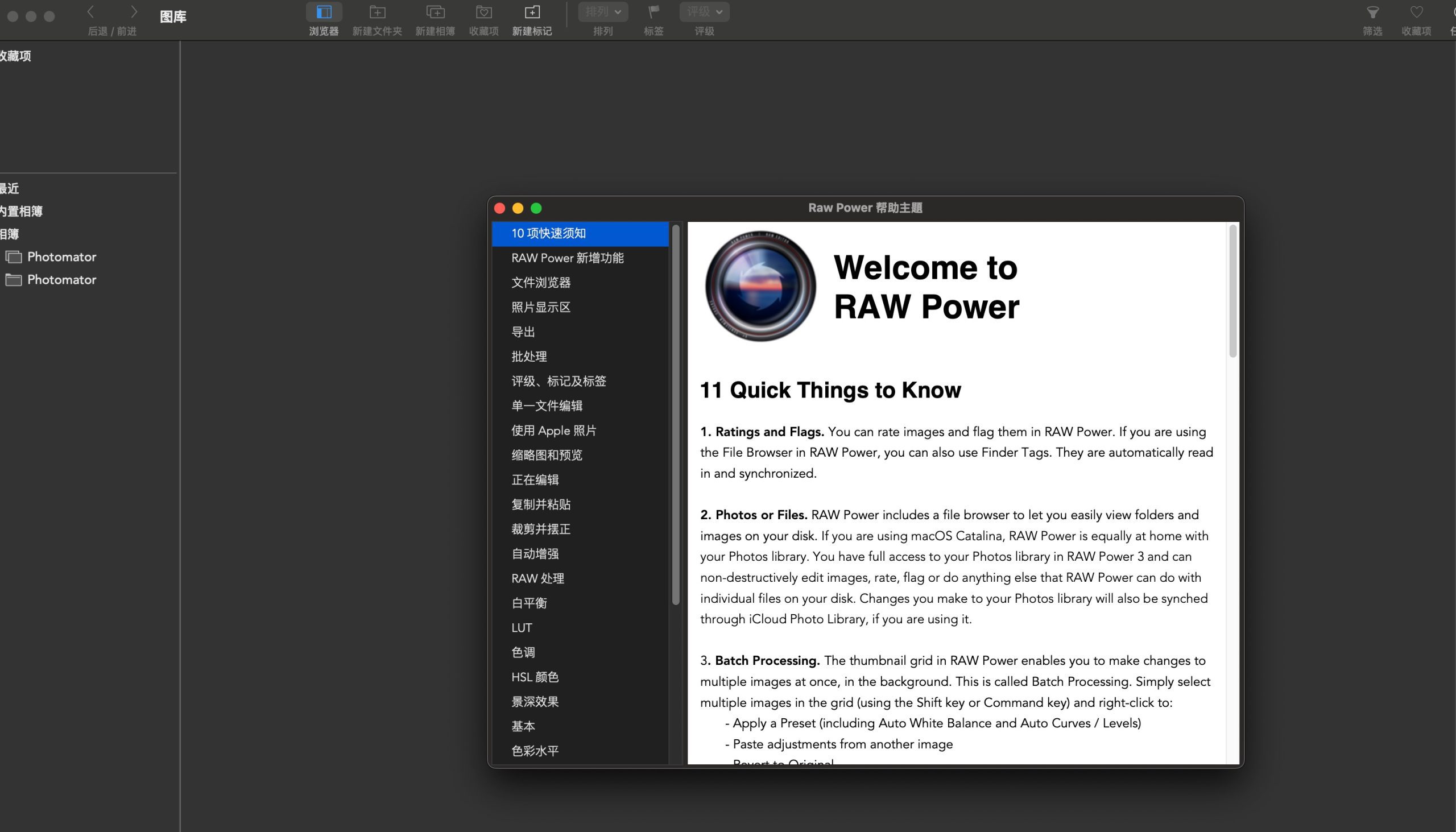Image resolution: width=1456 pixels, height=832 pixels.
Task: Open help topic 白平衡
Action: pos(580,603)
